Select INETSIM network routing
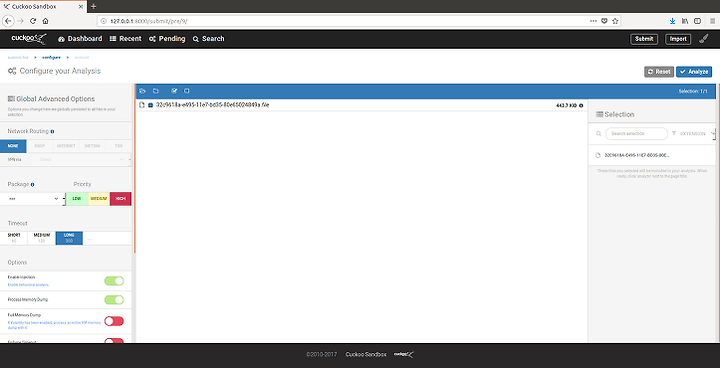The height and width of the screenshot is (368, 720). (x=92, y=146)
